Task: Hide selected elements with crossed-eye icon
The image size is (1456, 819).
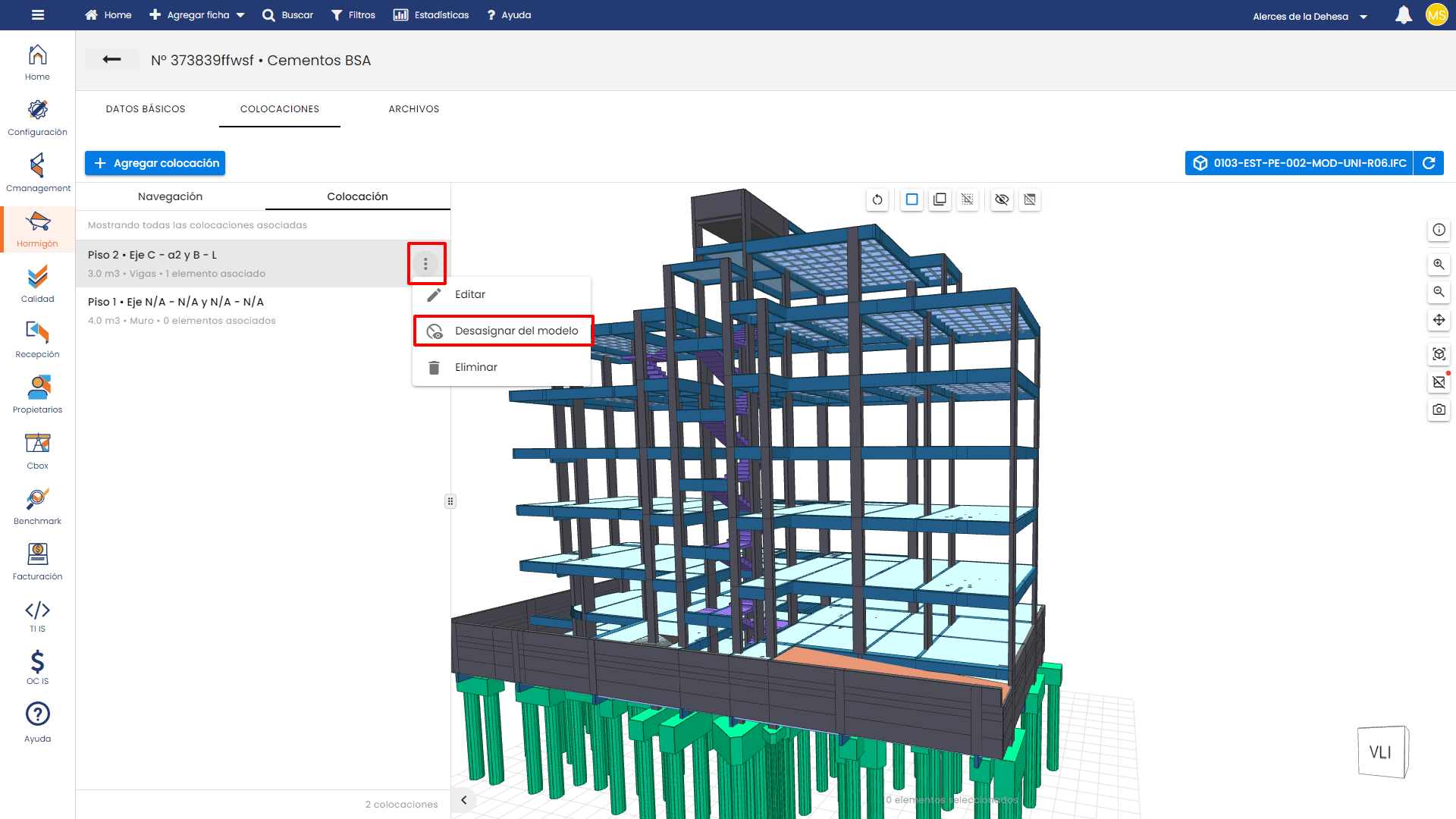Action: point(1002,199)
